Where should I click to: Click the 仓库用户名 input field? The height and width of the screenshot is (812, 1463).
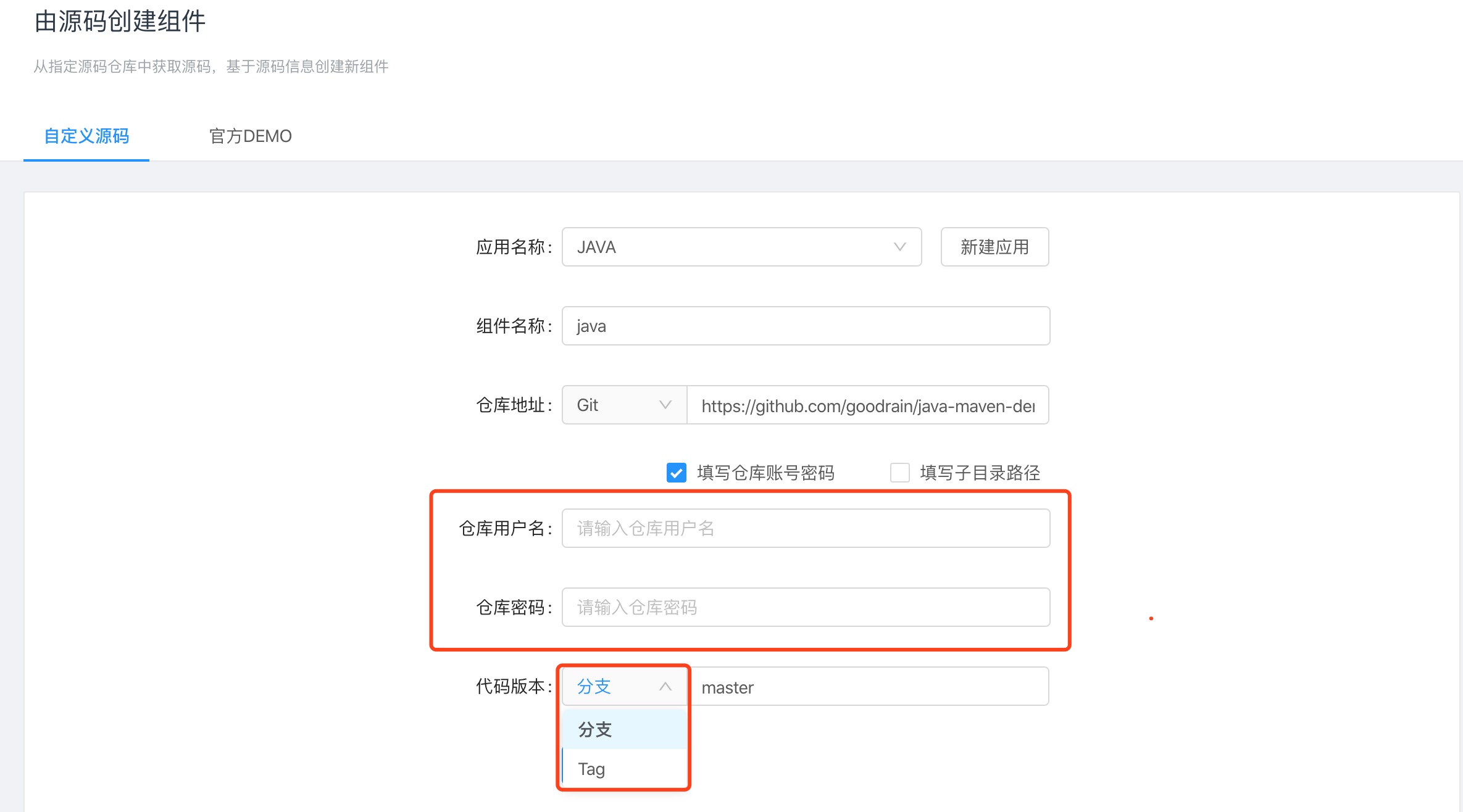pos(804,528)
